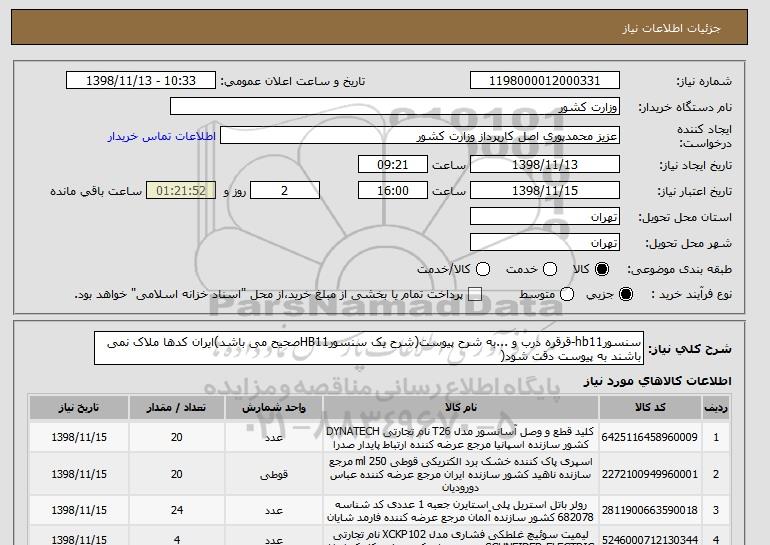The width and height of the screenshot is (770, 545).
Task: Click product code 2811900663590018
Action: coord(649,511)
